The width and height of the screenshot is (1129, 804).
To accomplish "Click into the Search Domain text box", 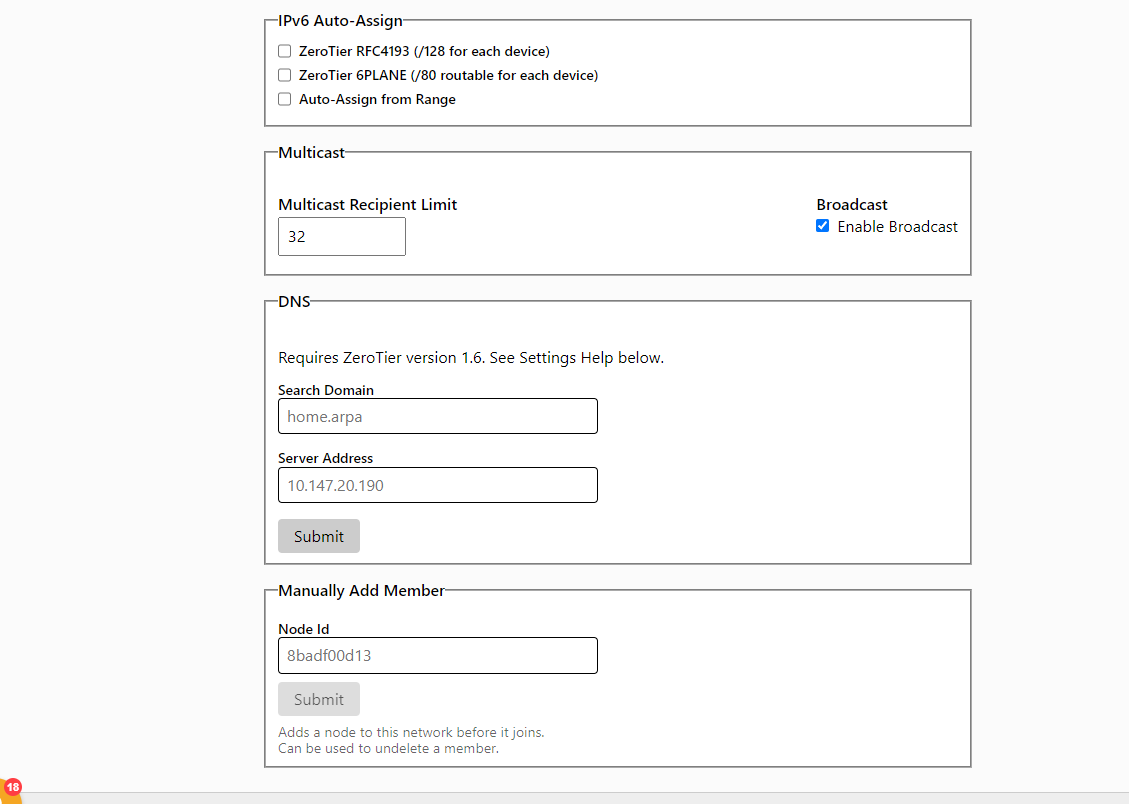I will [438, 416].
